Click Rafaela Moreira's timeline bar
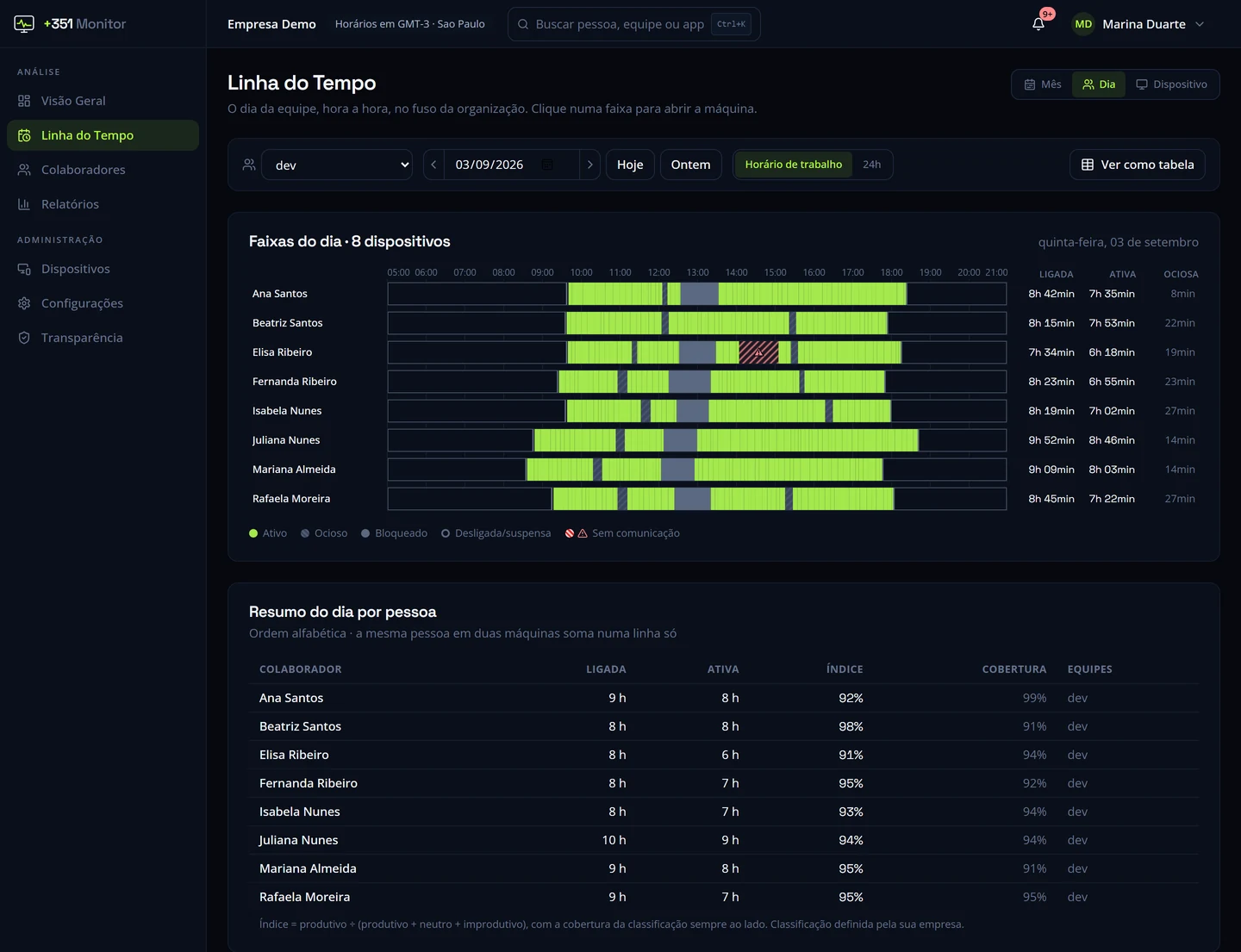This screenshot has height=952, width=1241. click(697, 499)
